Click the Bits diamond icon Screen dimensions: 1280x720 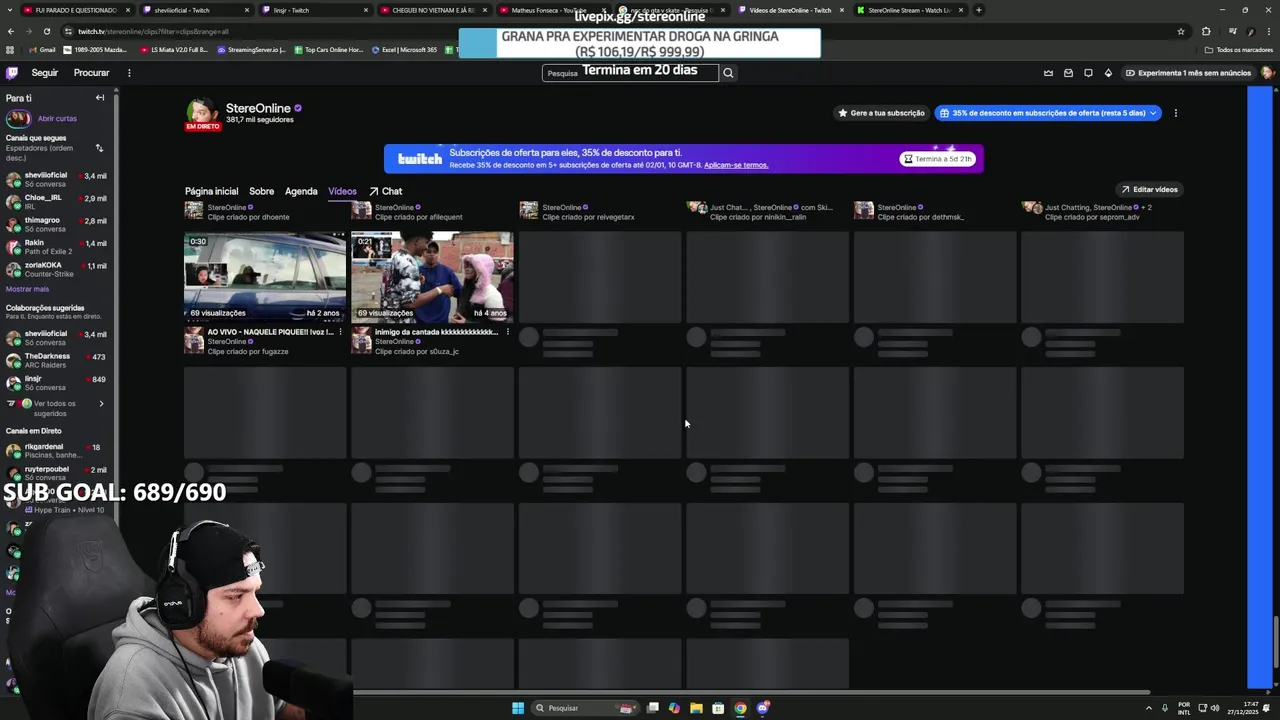point(1108,73)
